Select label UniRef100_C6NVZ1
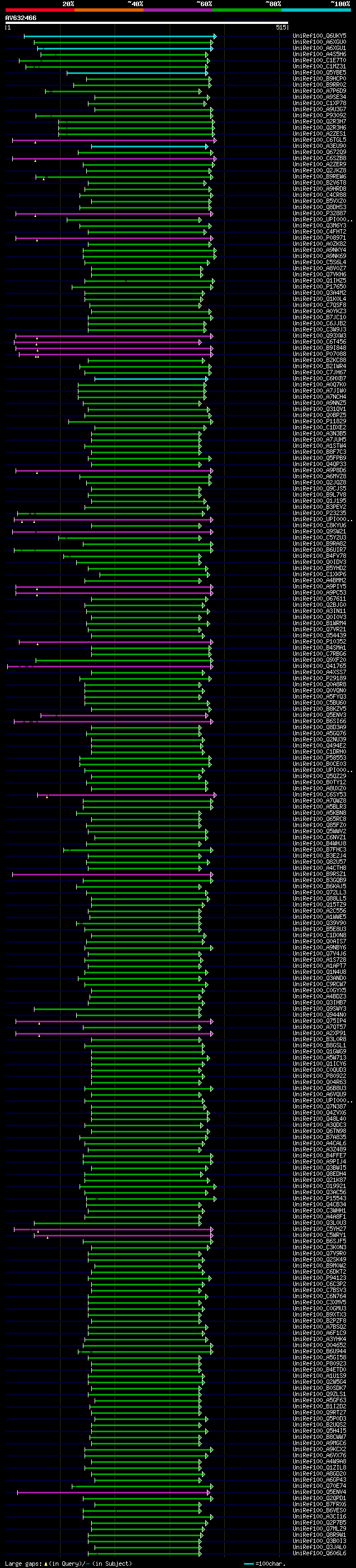The image size is (356, 1568). 319,837
